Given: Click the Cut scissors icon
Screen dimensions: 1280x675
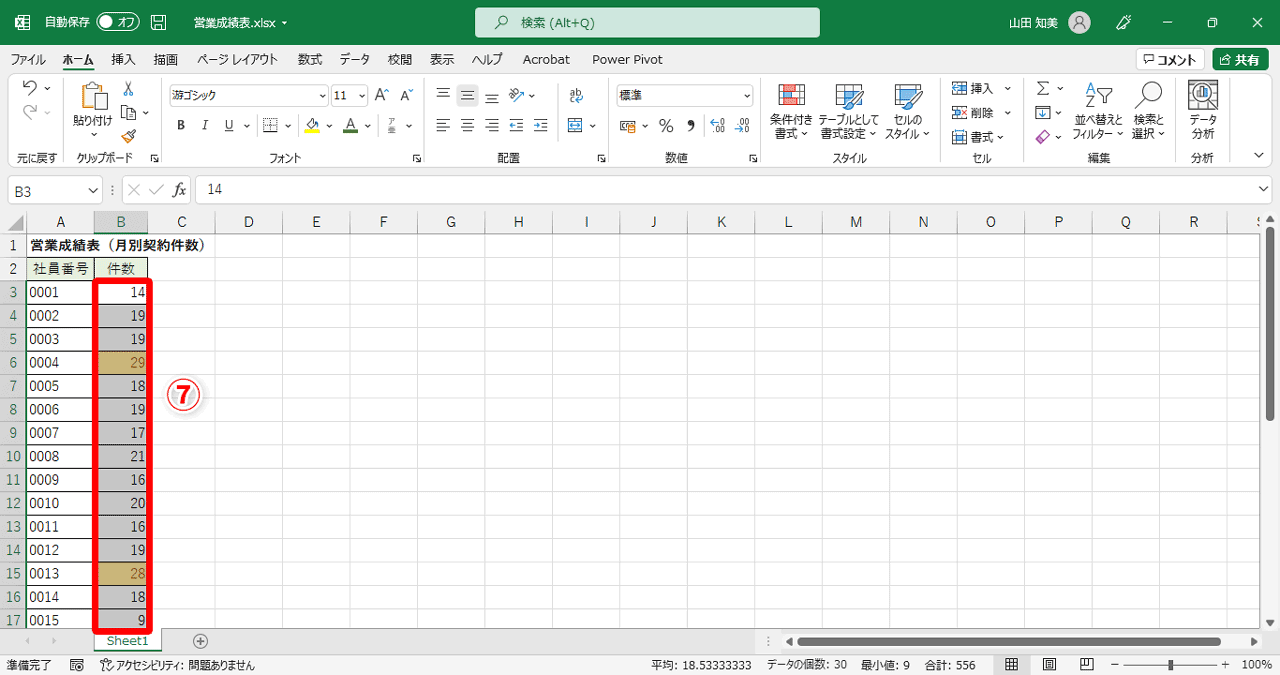Looking at the screenshot, I should click(128, 89).
